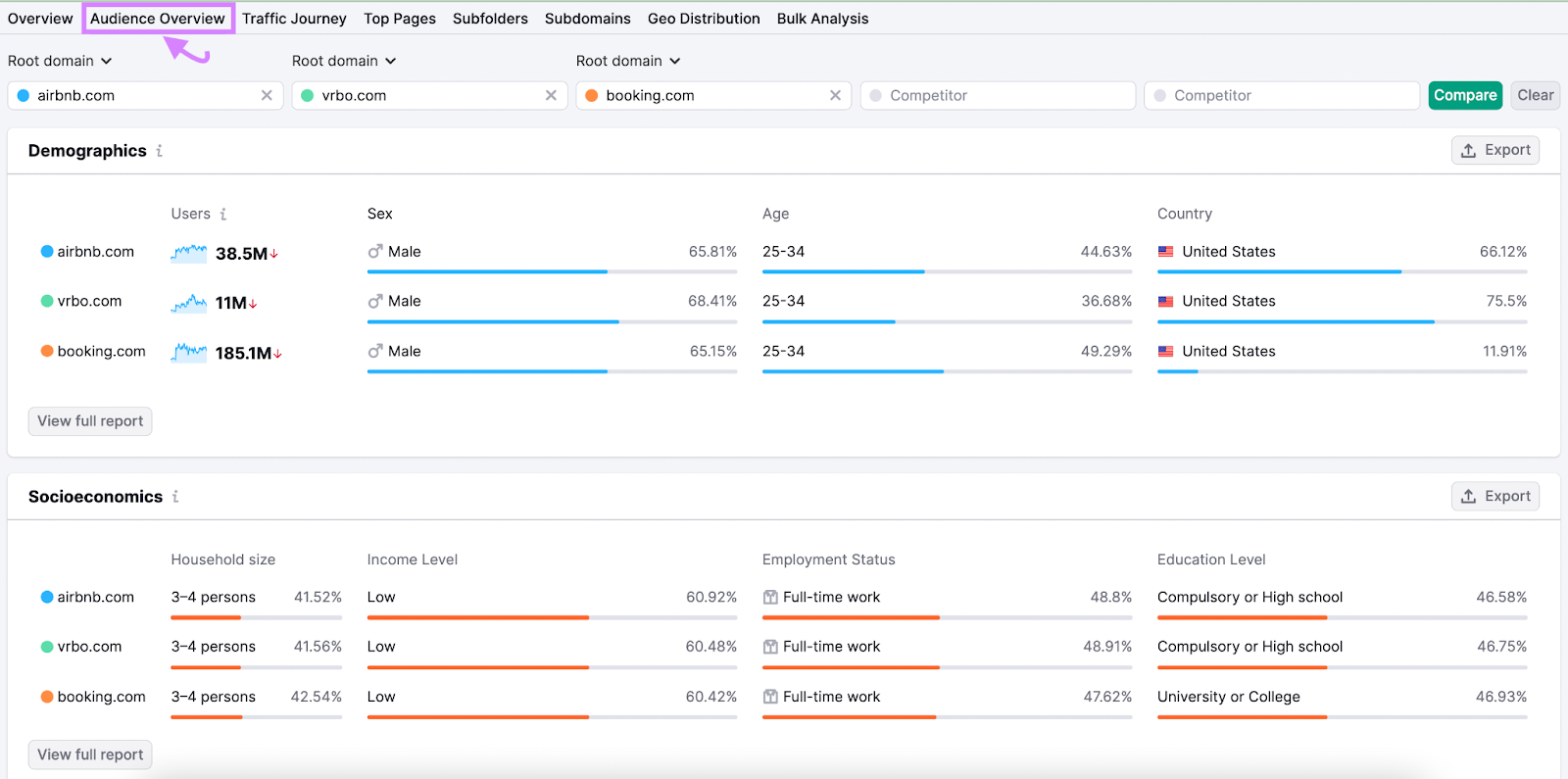Click the first empty Competitor field

[x=998, y=95]
